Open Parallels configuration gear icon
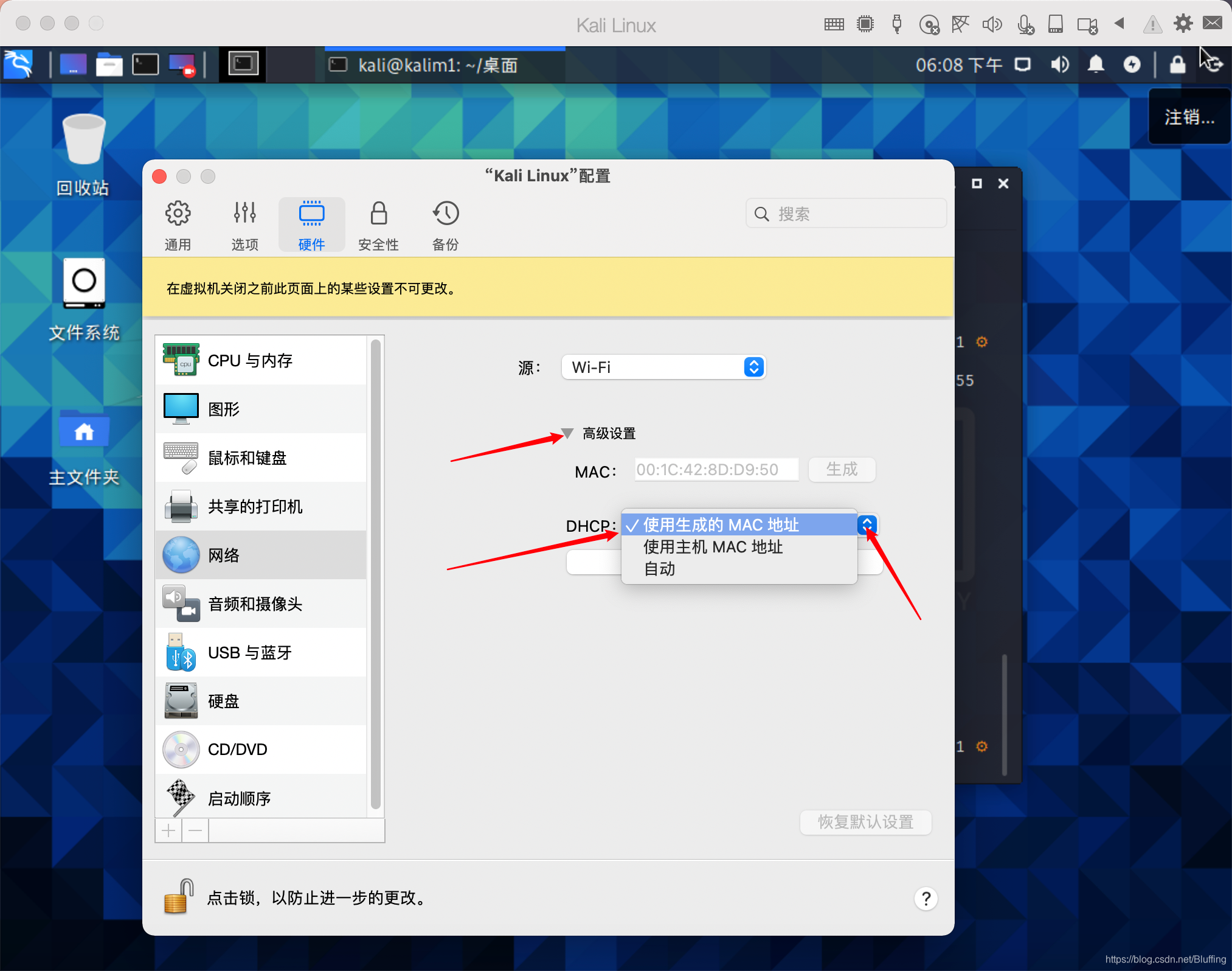 click(x=1183, y=24)
